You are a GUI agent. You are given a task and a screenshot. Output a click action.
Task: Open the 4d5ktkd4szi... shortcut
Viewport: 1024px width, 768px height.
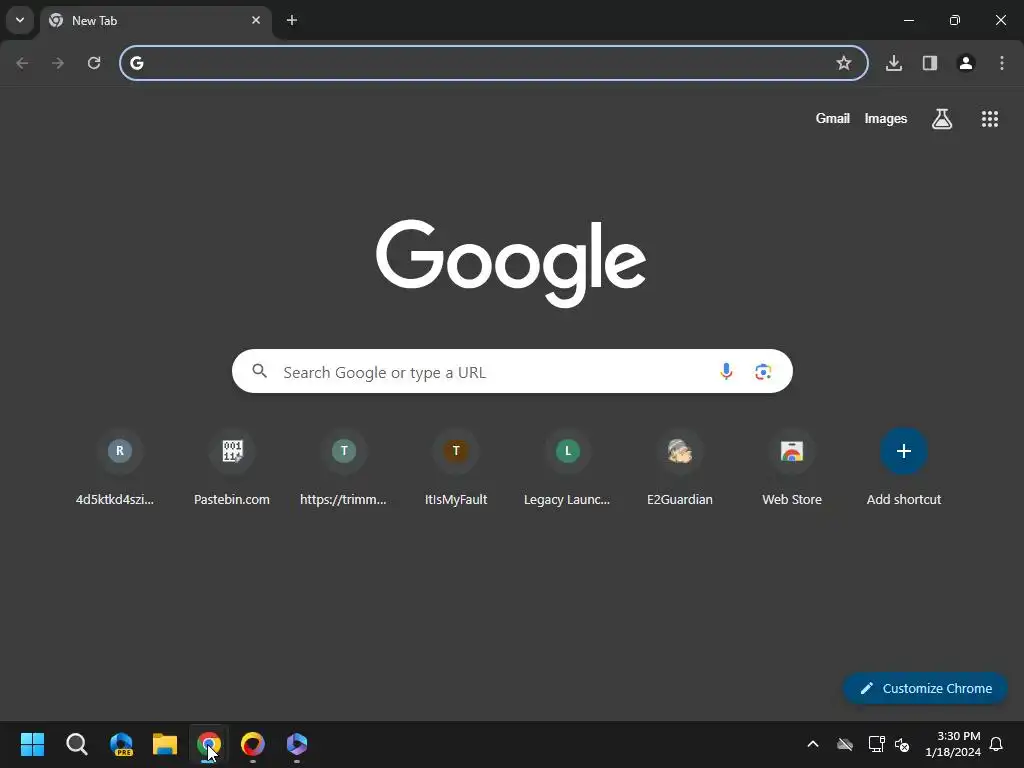click(x=115, y=468)
